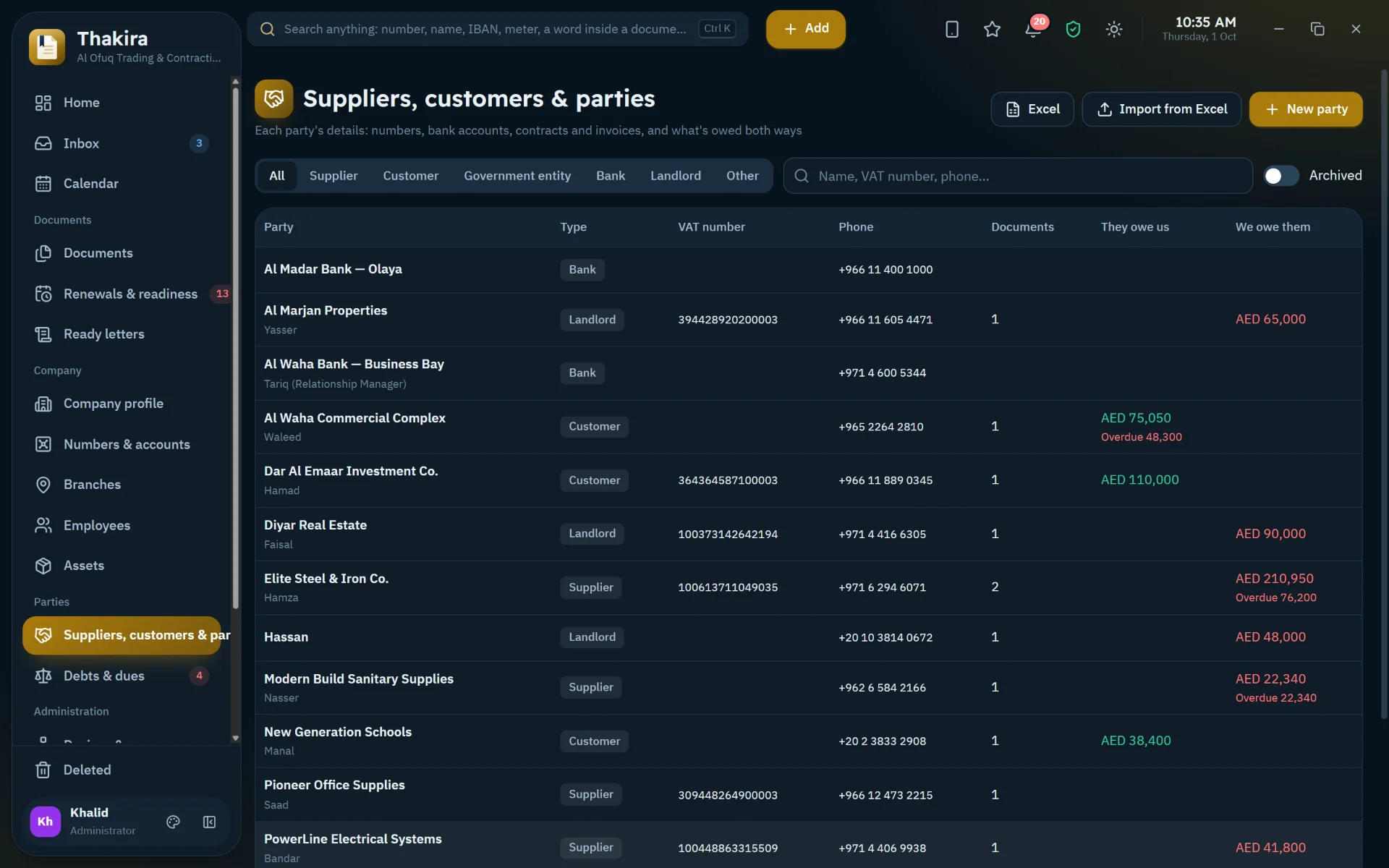
Task: Click the party search field
Action: (x=1018, y=176)
